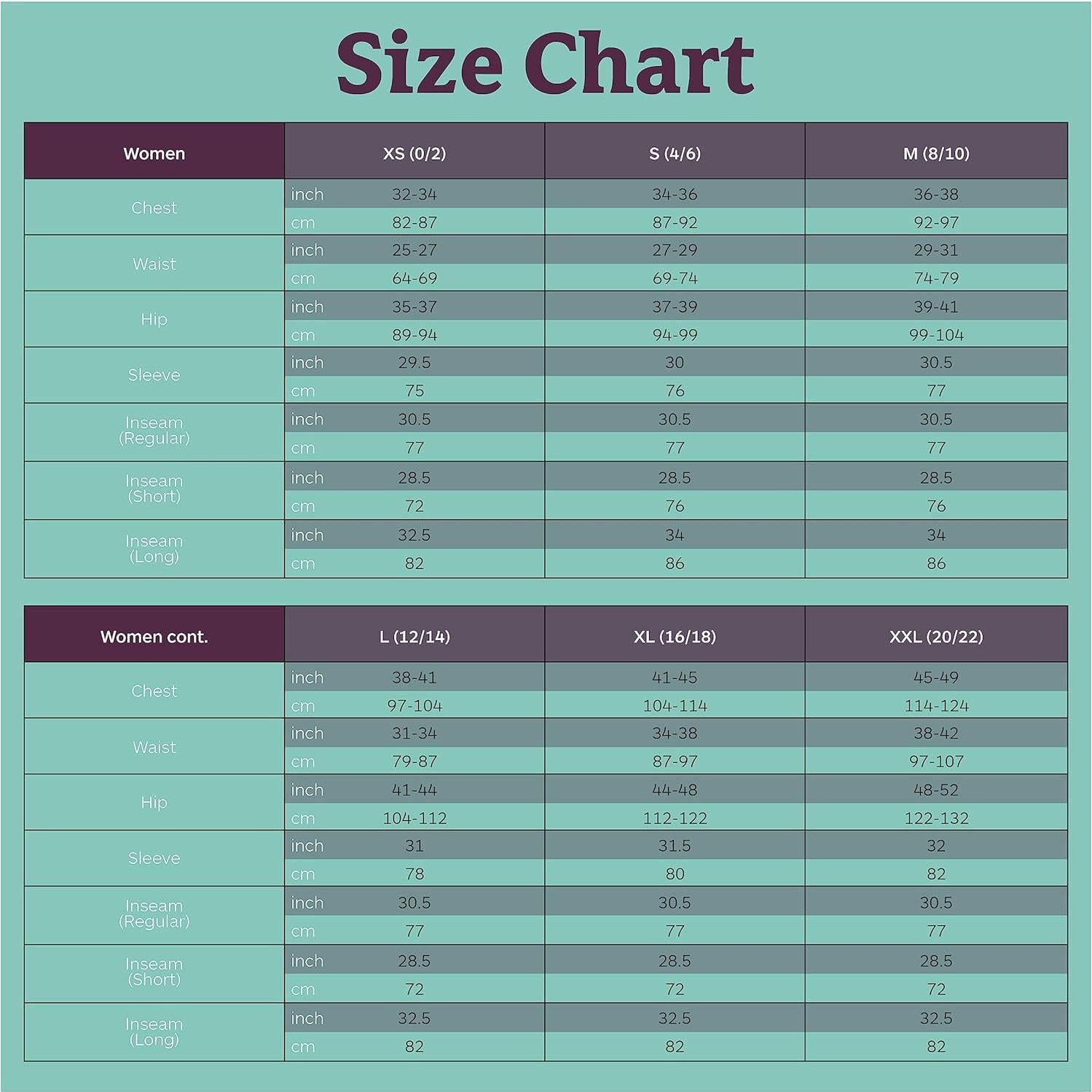Click the 25-27 waist inch value

414,250
